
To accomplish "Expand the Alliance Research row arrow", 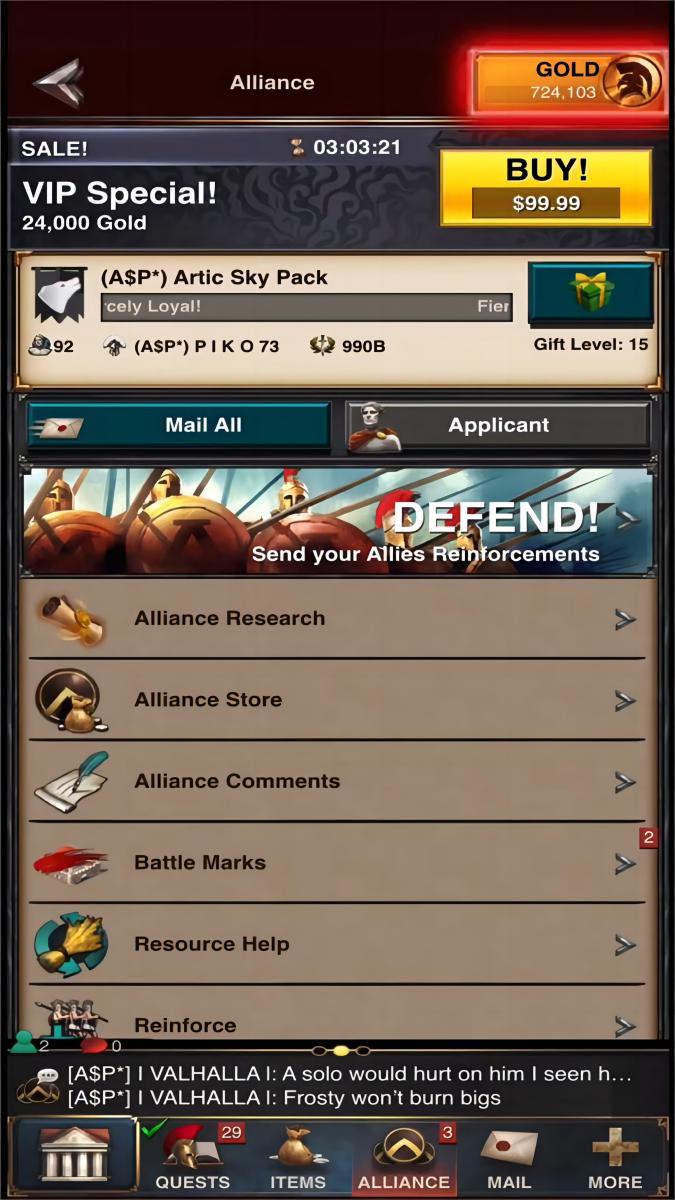I will click(x=625, y=620).
